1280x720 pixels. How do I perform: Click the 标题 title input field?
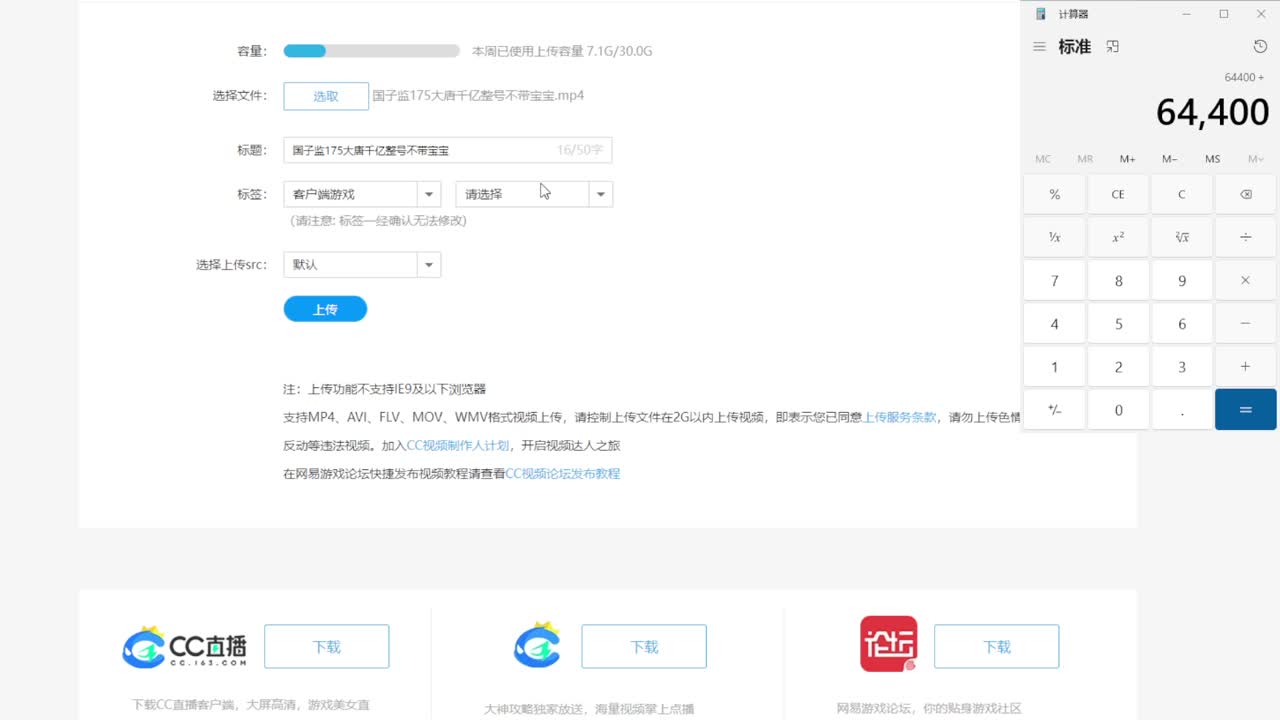447,150
